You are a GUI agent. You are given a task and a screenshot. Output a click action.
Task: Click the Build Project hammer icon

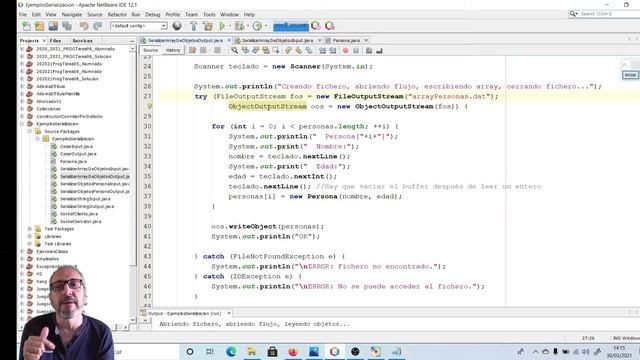coord(193,26)
